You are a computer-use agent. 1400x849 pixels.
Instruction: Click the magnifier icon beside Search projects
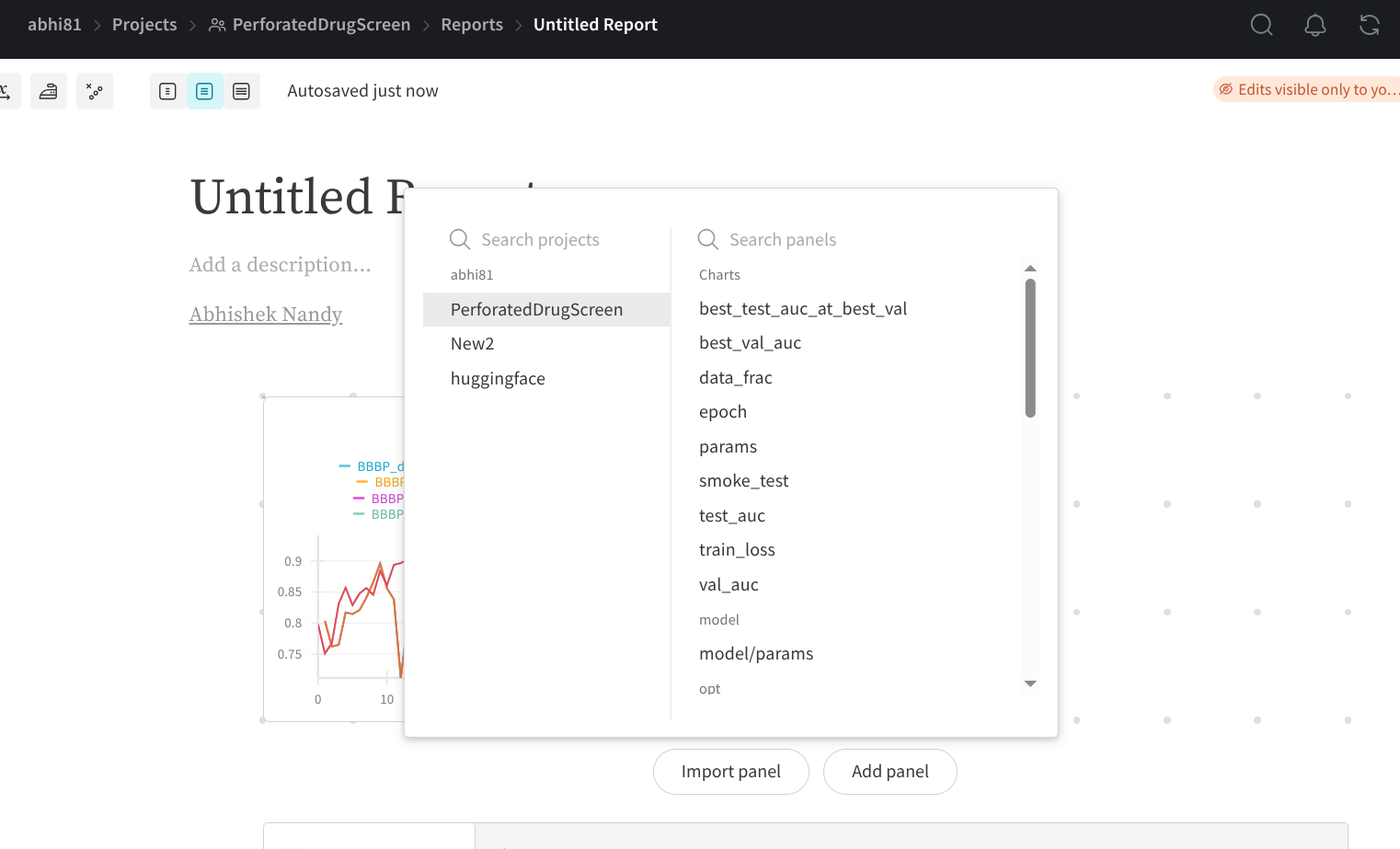(460, 239)
